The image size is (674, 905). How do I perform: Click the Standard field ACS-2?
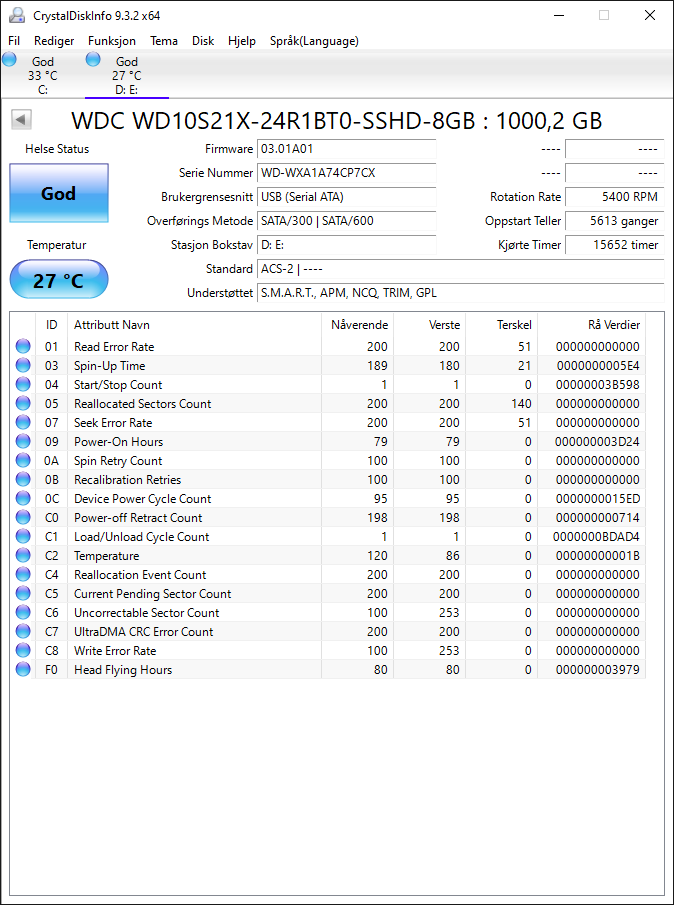460,269
